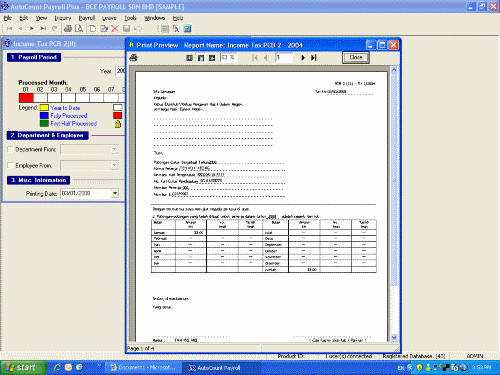Go to first page of the preview
The height and width of the screenshot is (375, 500).
coord(255,58)
